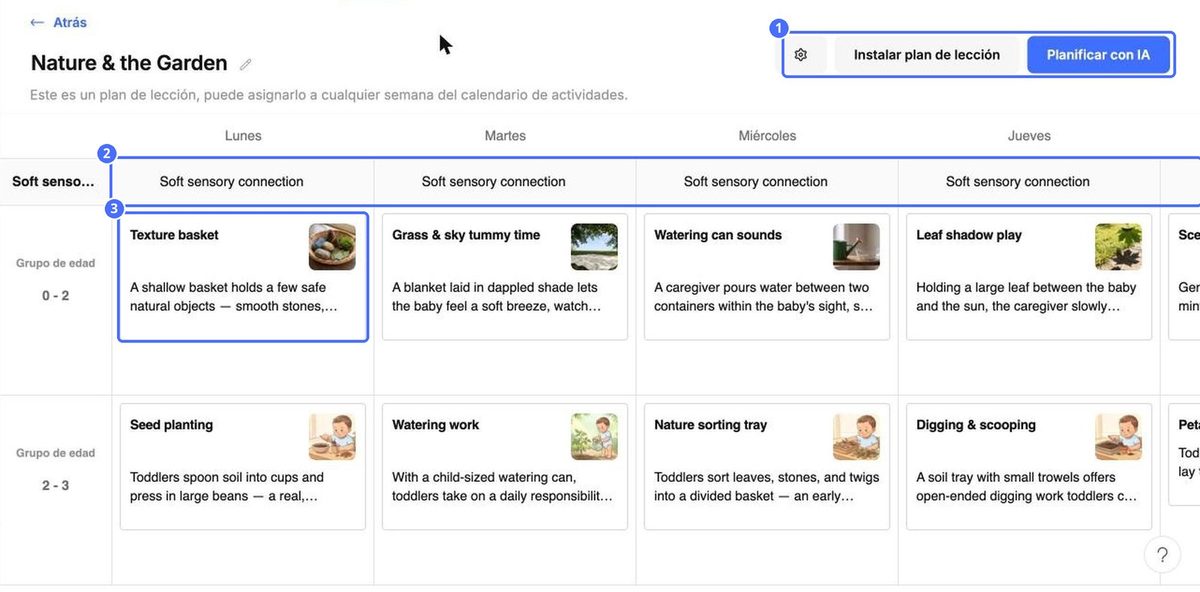Image resolution: width=1200 pixels, height=592 pixels.
Task: Click the Planificar con IA button
Action: click(x=1098, y=55)
